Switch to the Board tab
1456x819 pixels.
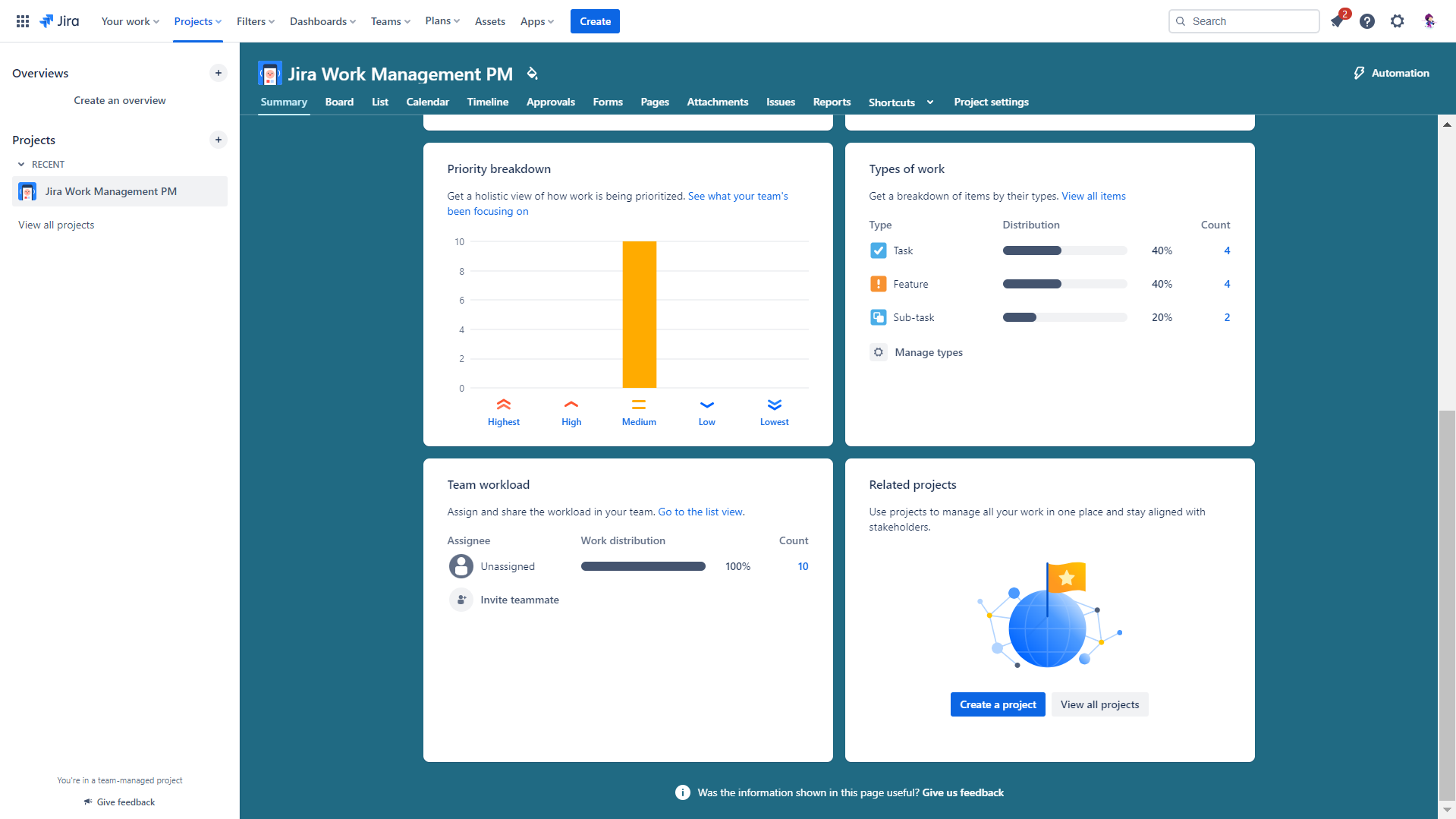[x=339, y=102]
